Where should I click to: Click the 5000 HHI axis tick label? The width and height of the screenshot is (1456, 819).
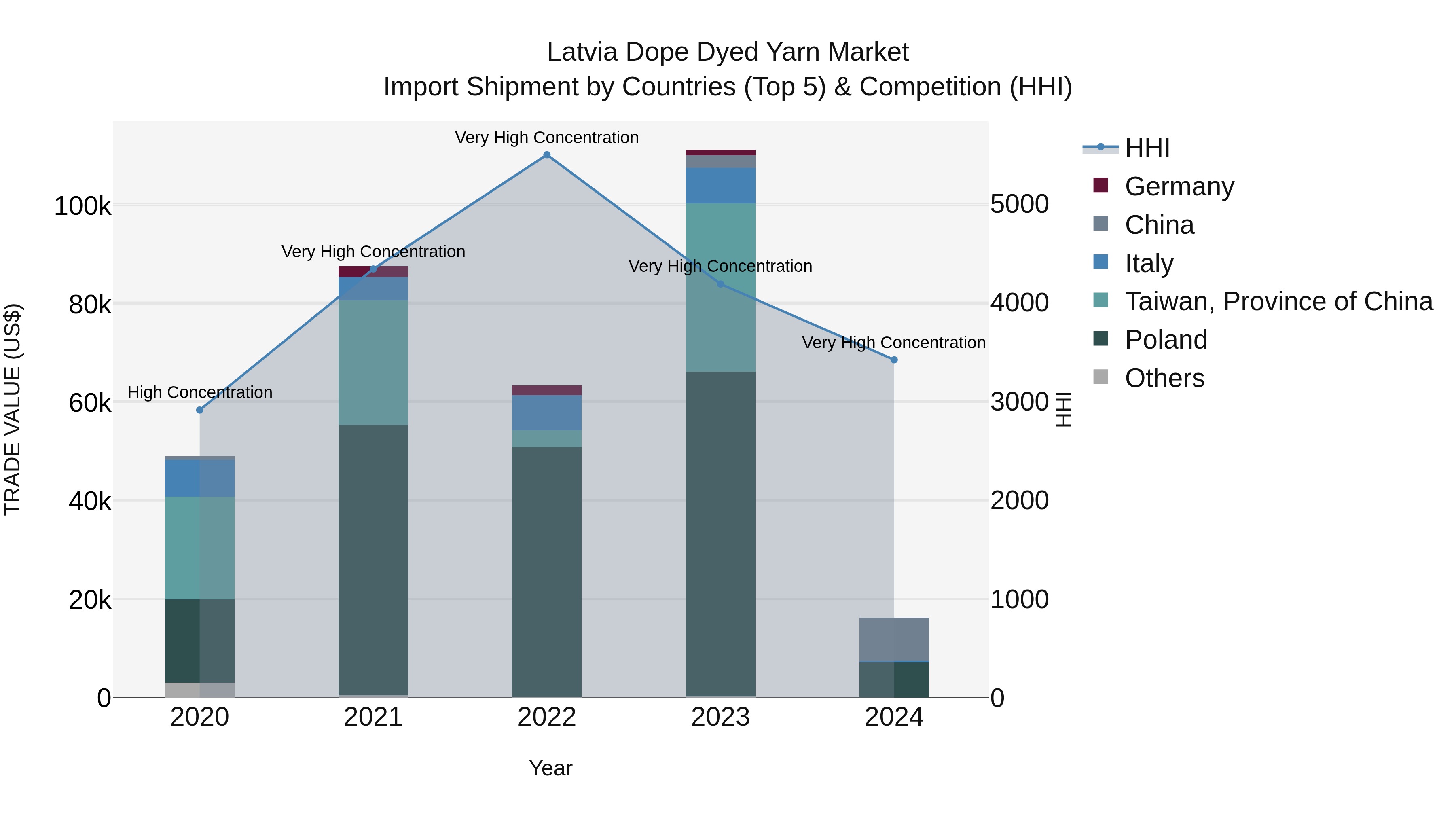(x=1020, y=204)
